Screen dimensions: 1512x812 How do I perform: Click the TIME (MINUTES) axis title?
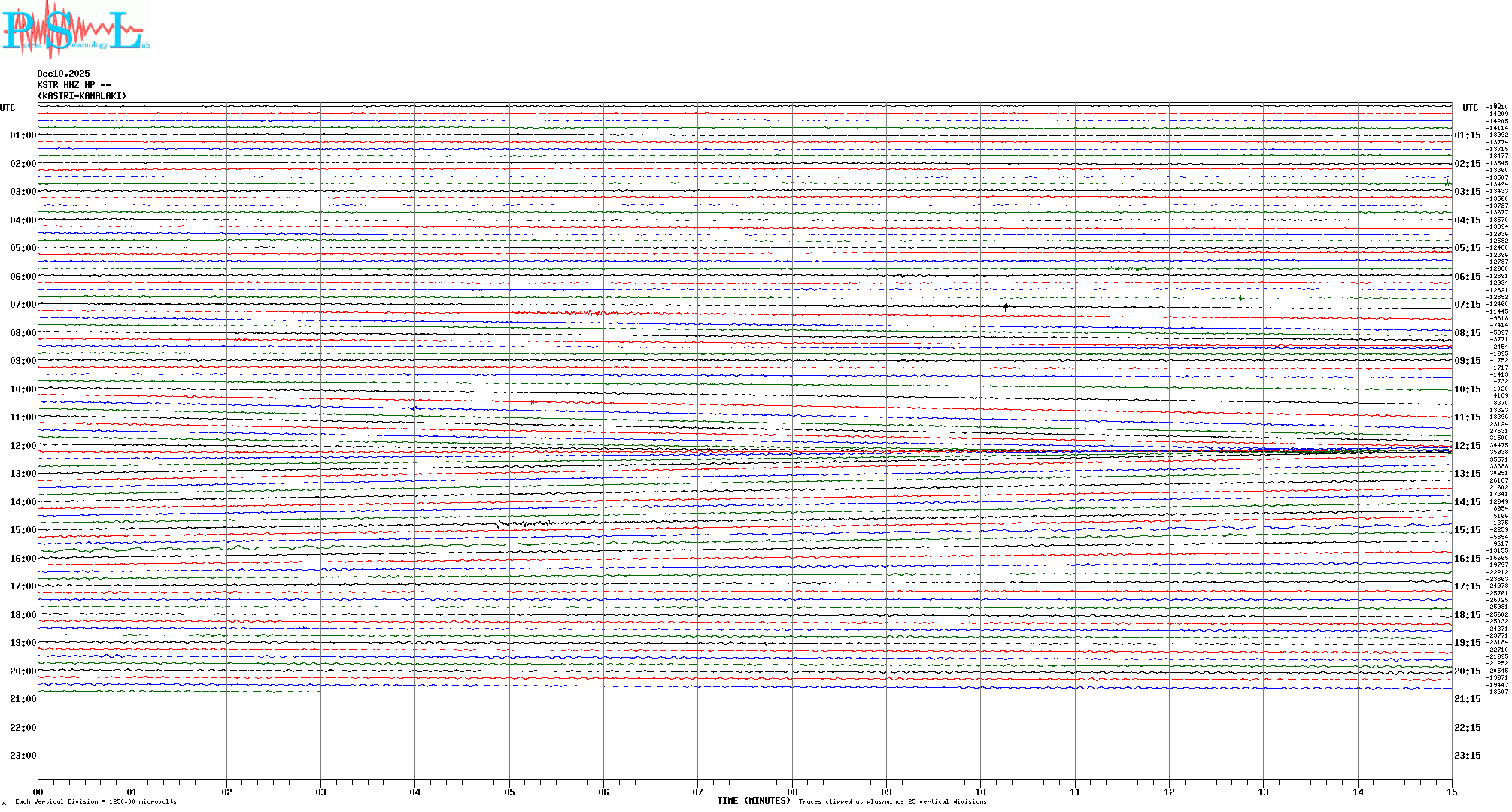coord(753,801)
